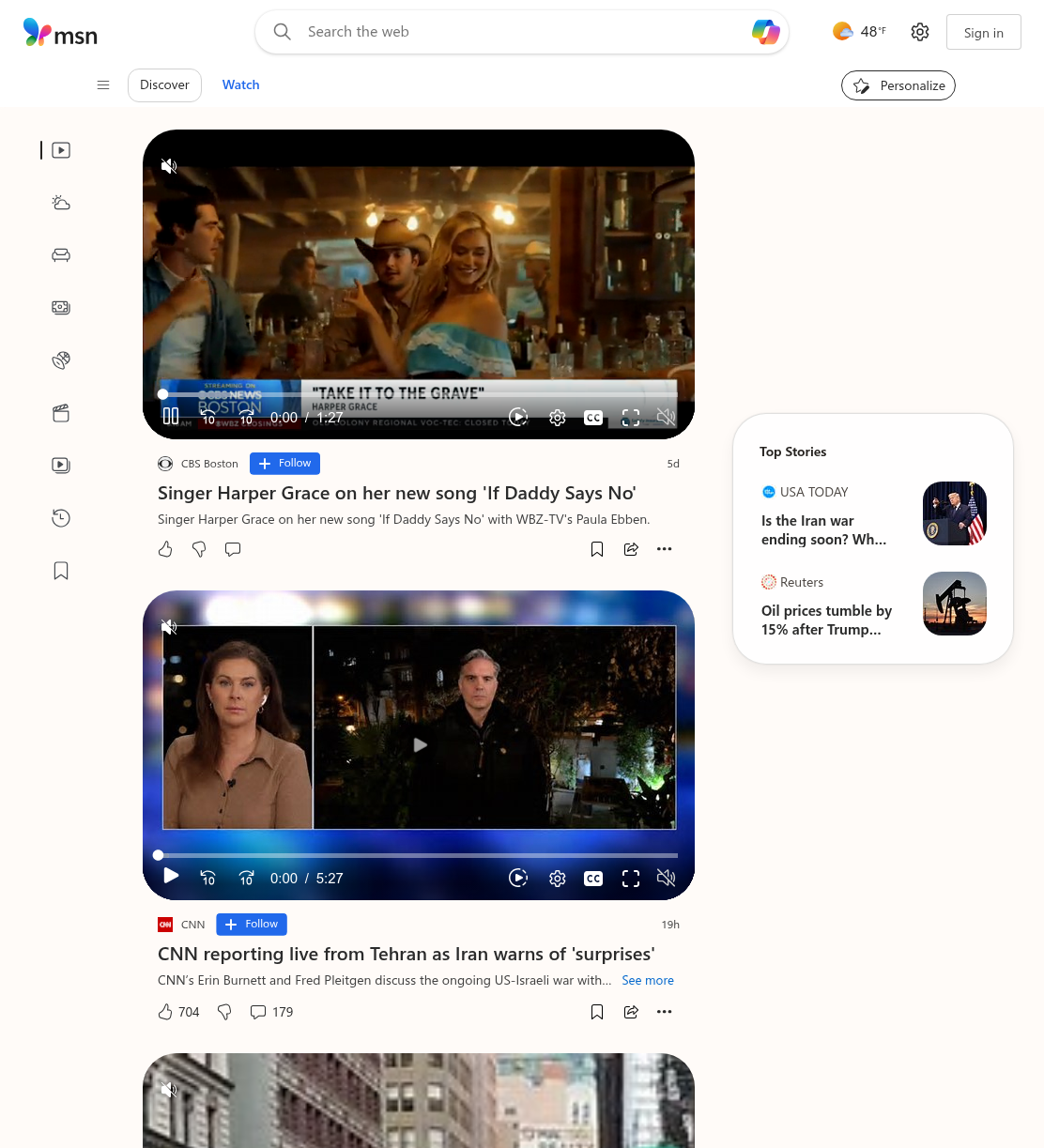This screenshot has height=1148, width=1044.
Task: Dislike the Harper Grace video
Action: 199,549
